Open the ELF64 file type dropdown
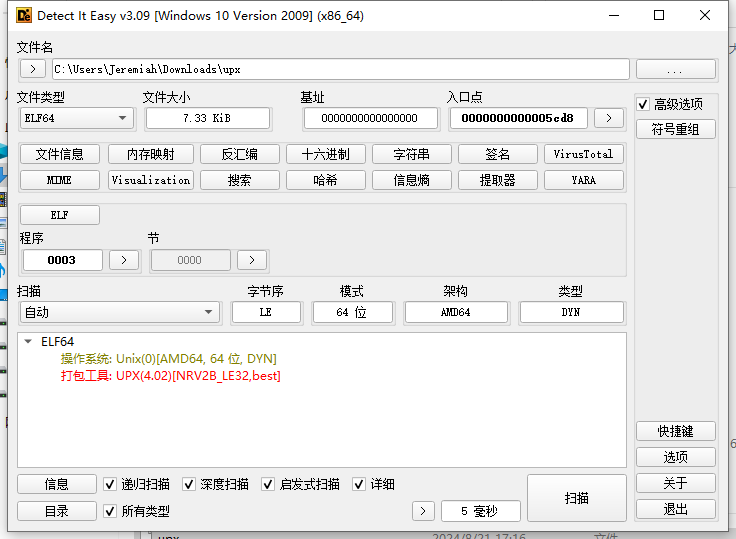Viewport: 736px width, 539px height. [77, 118]
